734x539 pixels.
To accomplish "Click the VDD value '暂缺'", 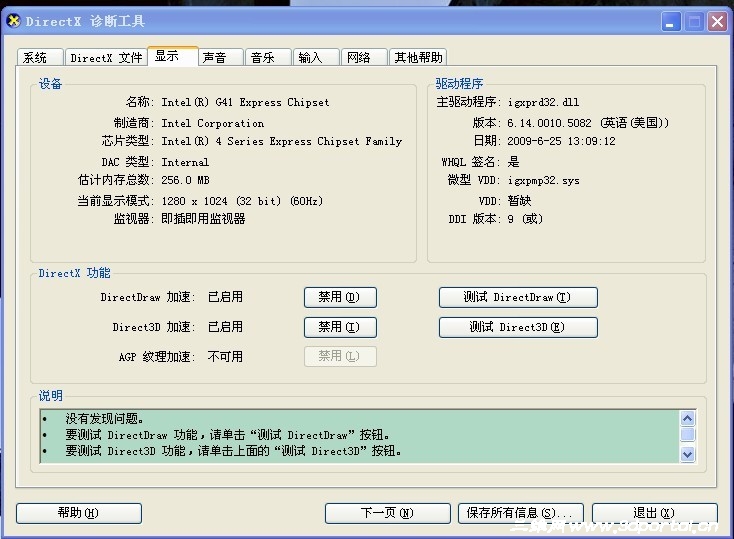I will tap(519, 201).
